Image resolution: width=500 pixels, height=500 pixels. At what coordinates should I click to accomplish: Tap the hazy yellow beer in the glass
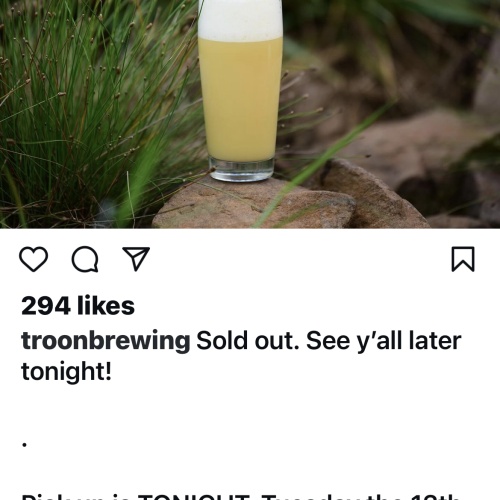[241, 100]
